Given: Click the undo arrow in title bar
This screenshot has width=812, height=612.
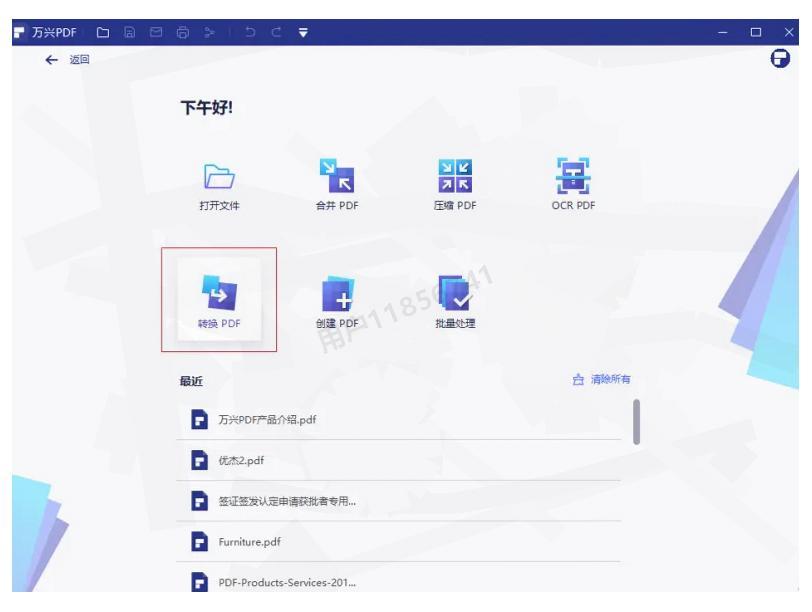Looking at the screenshot, I should click(x=250, y=33).
